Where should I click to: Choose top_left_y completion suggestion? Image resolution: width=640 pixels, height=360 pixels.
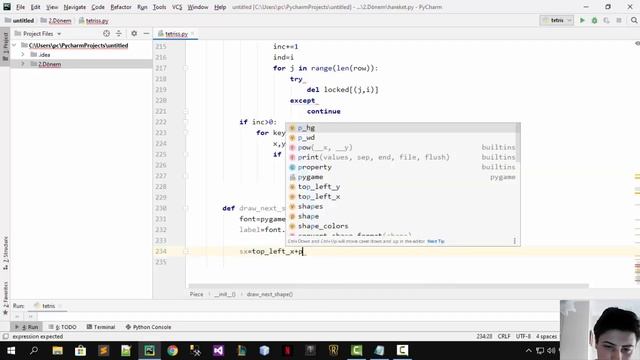tap(402, 187)
